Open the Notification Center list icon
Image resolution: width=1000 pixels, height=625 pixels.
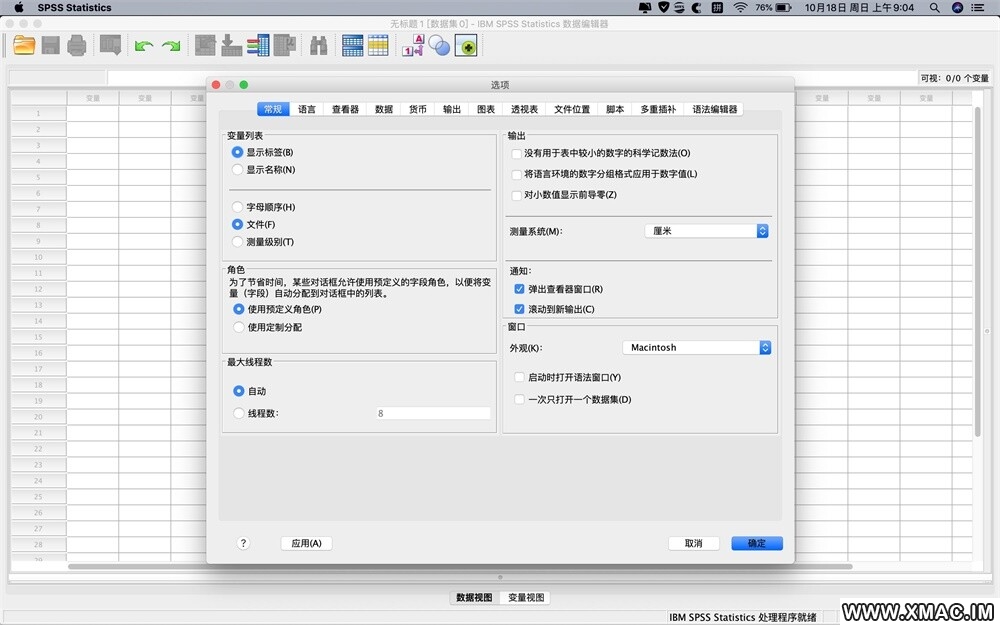[978, 8]
